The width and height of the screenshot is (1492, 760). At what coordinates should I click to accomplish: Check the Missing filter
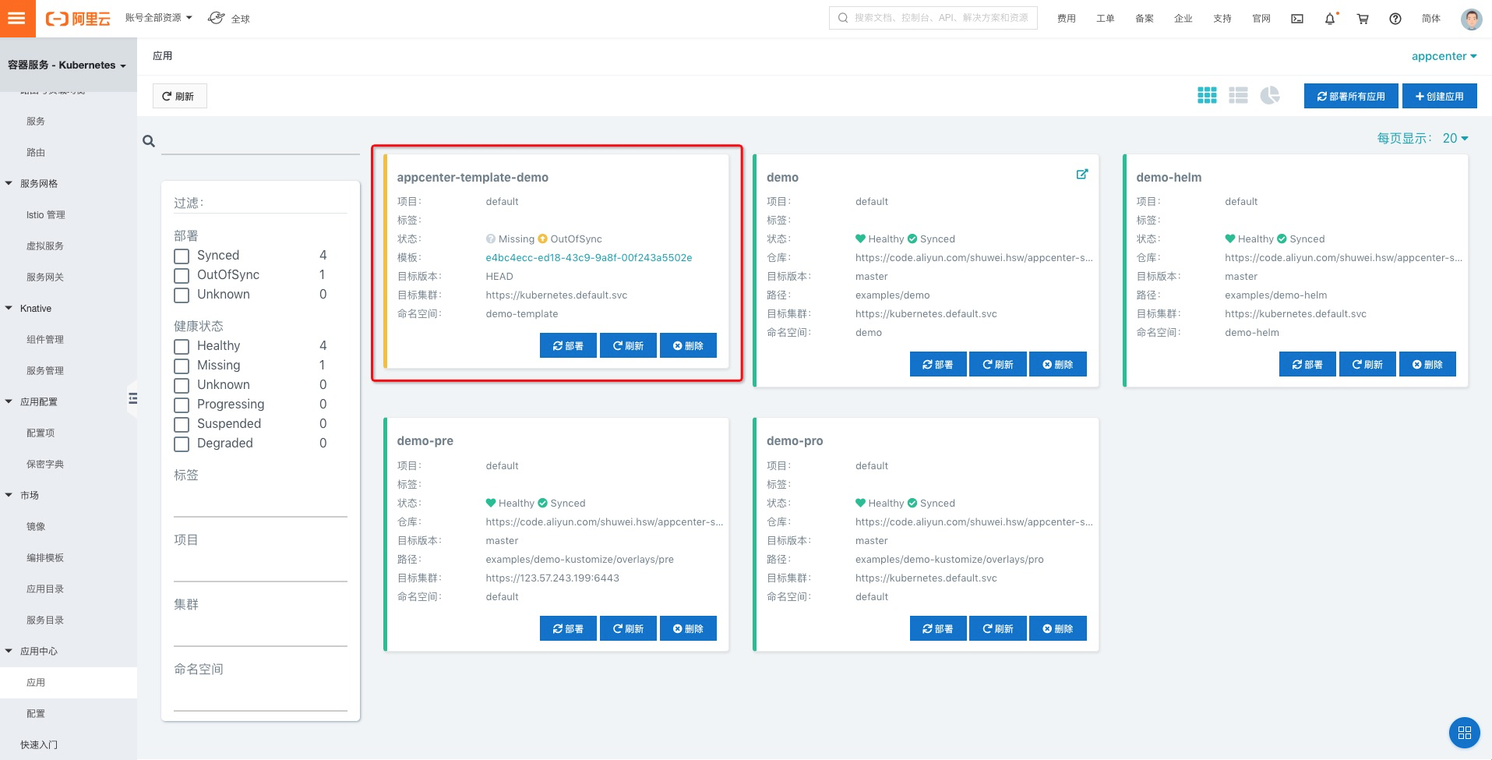pyautogui.click(x=182, y=366)
